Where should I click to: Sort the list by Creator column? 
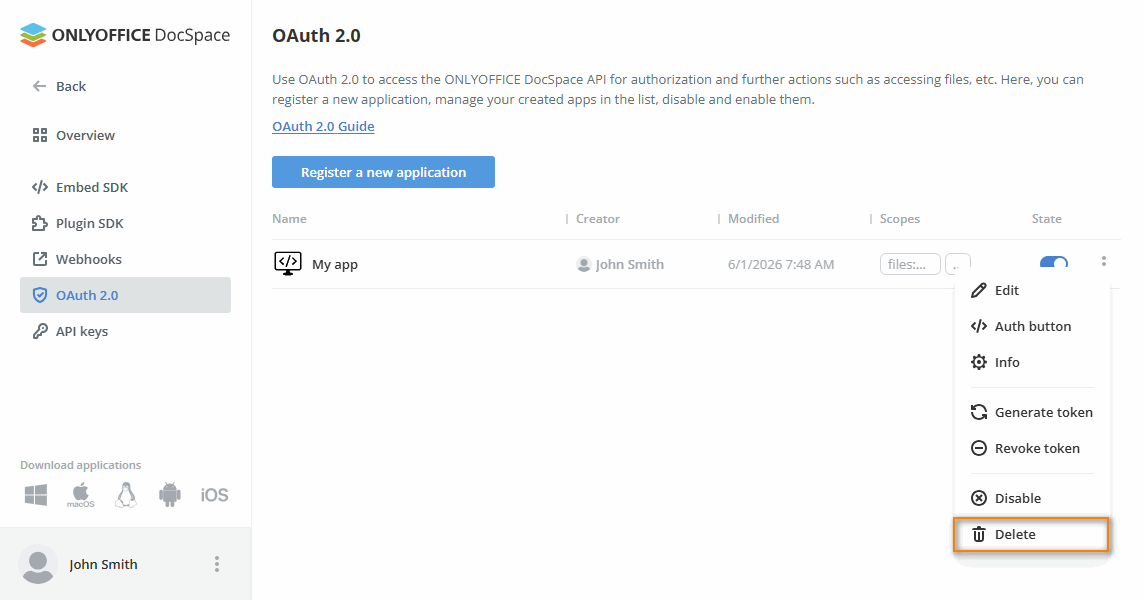point(598,219)
